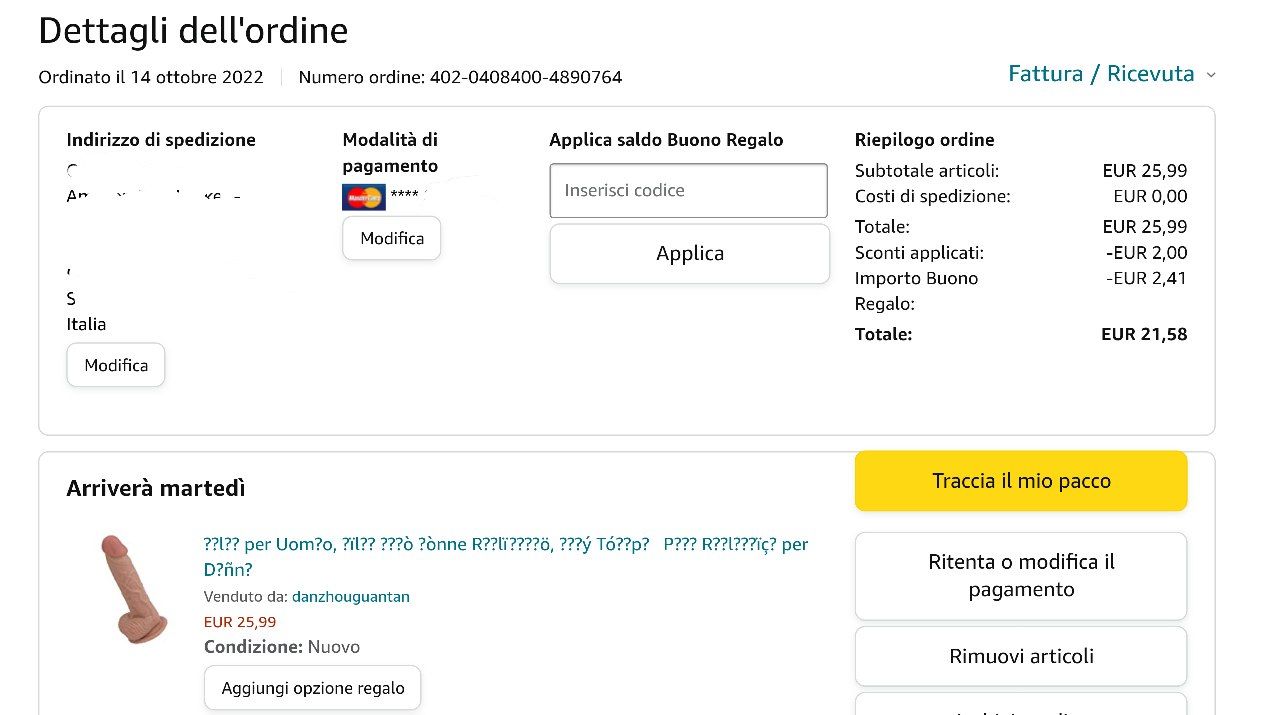The height and width of the screenshot is (715, 1280).
Task: Open the Fattura / Ricevuta invoice link
Action: 1101,74
